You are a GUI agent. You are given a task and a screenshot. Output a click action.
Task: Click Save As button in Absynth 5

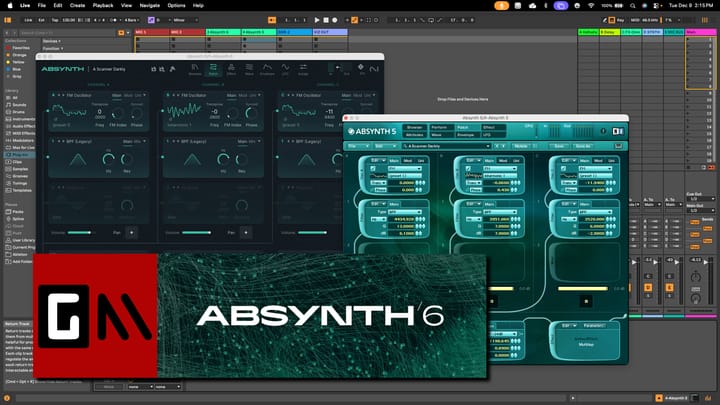click(x=583, y=146)
